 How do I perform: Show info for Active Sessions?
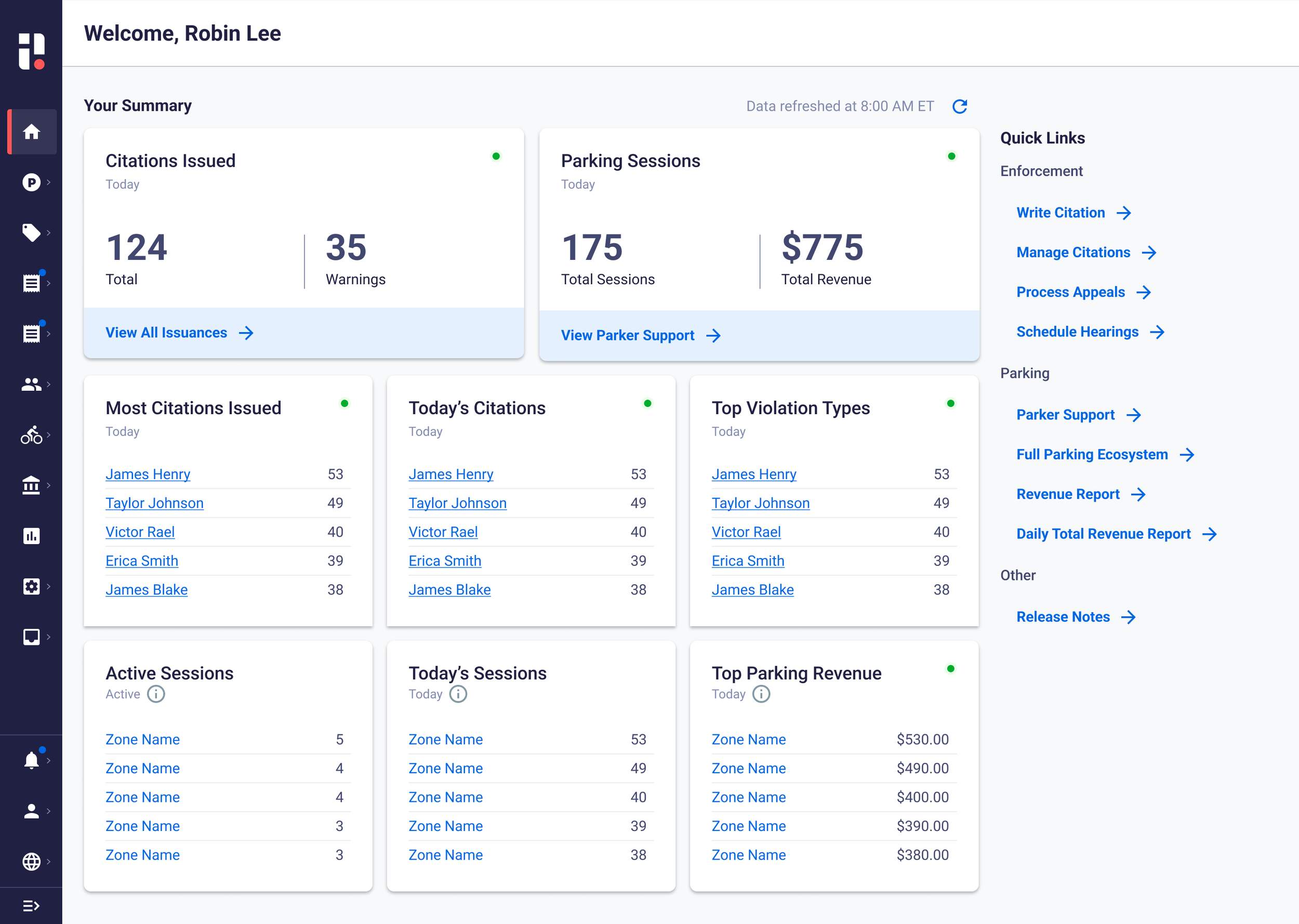[x=156, y=694]
